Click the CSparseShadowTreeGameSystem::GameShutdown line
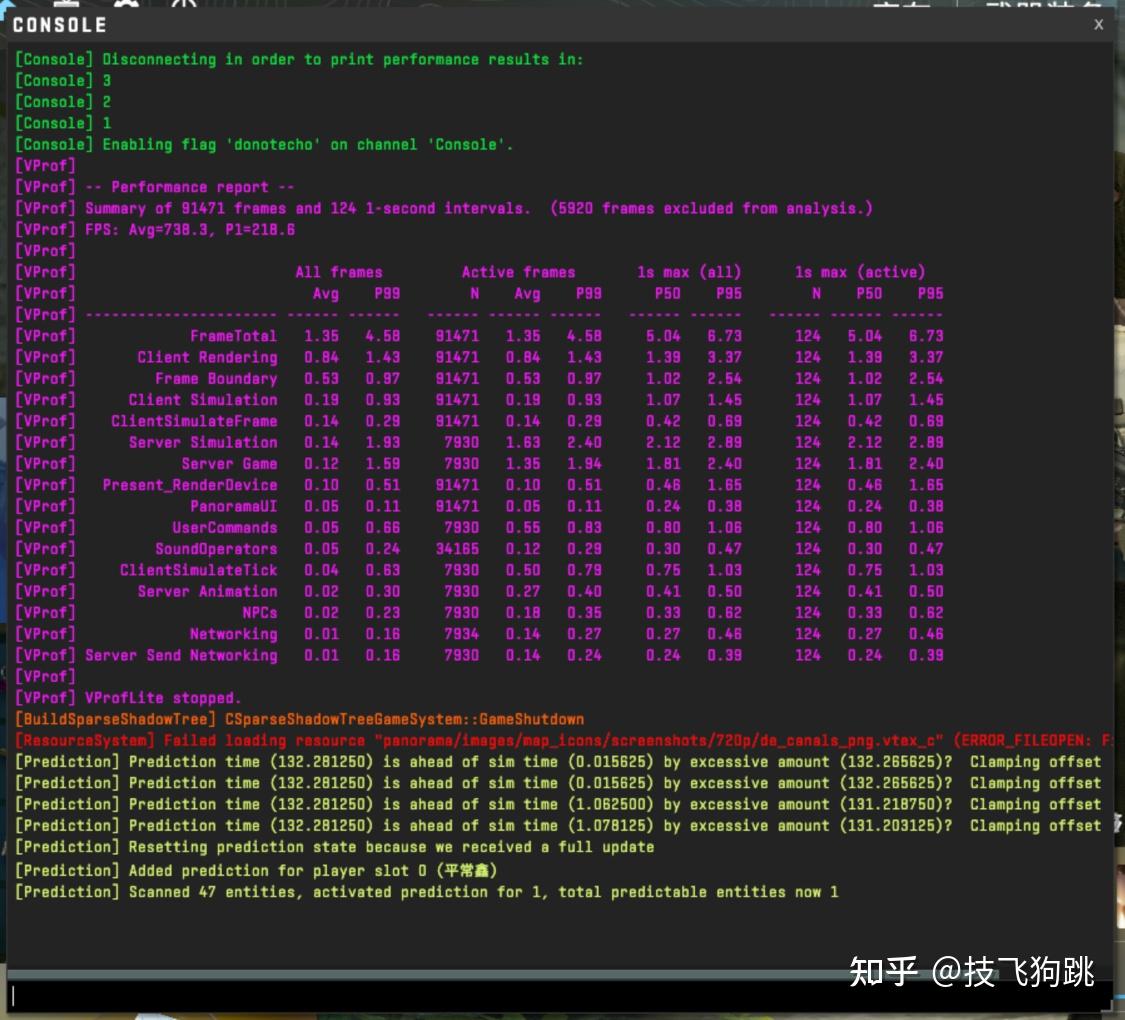This screenshot has width=1125, height=1020. pyautogui.click(x=299, y=719)
